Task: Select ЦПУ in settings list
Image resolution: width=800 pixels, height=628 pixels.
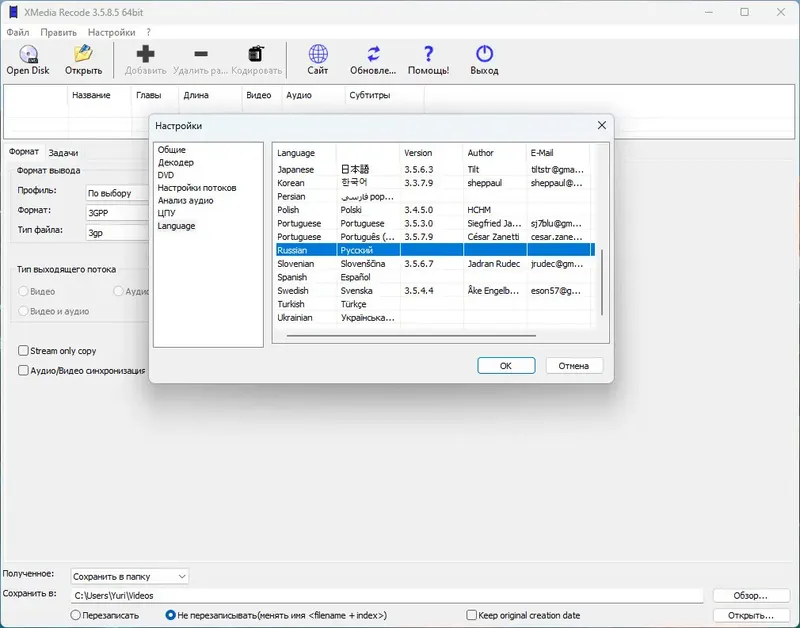Action: click(x=166, y=213)
